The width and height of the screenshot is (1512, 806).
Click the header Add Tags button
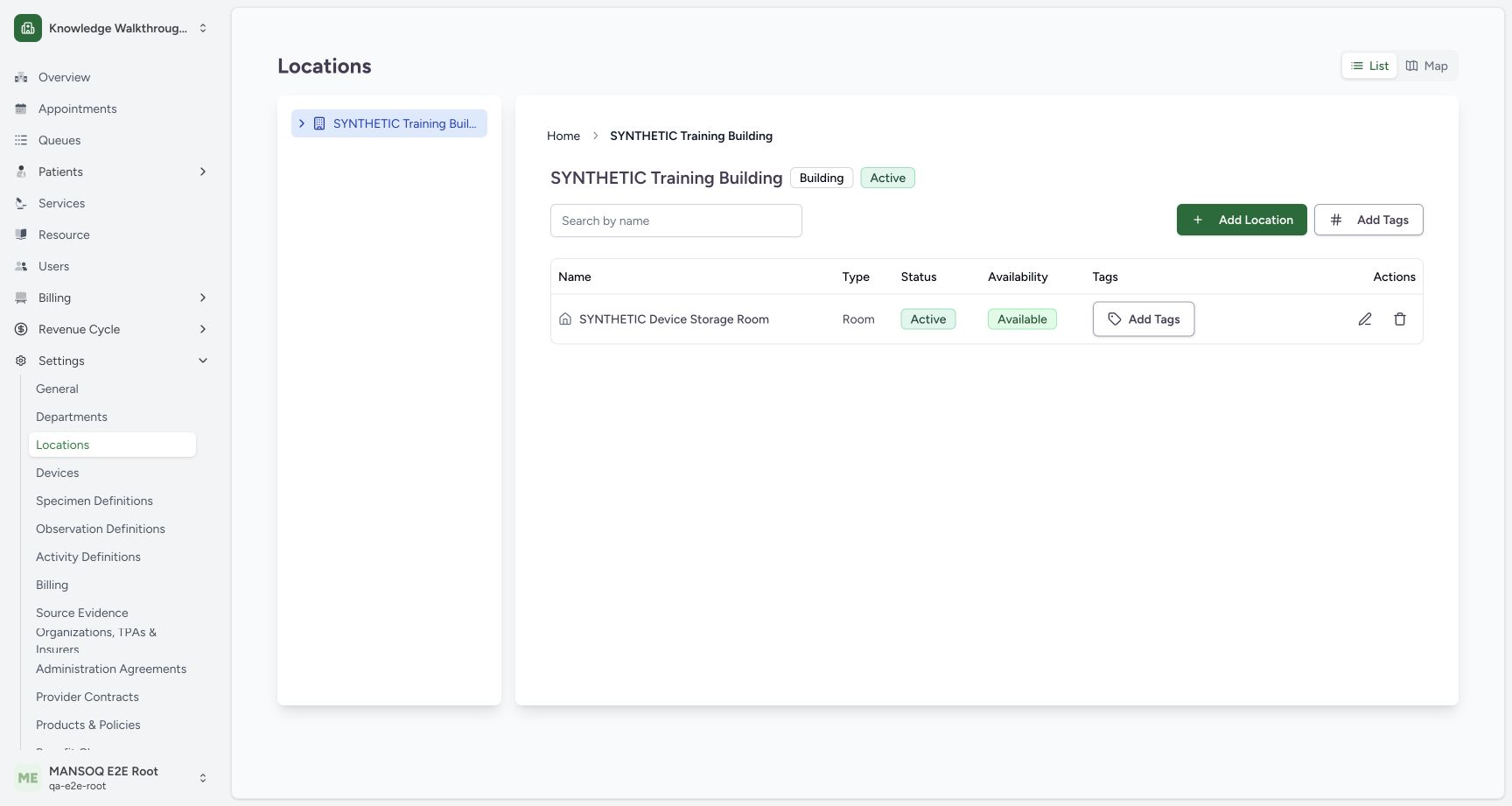(x=1368, y=220)
